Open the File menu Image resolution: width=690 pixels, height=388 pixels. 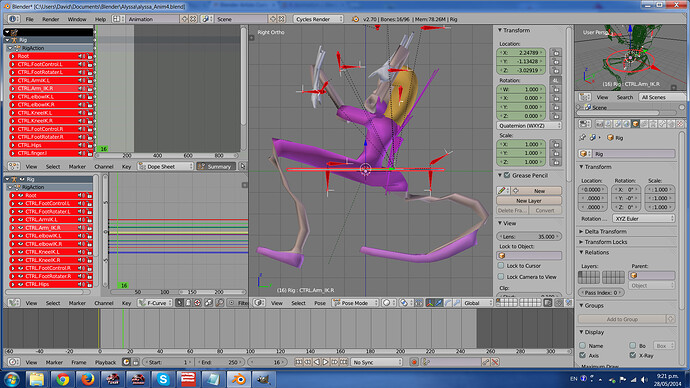(29, 19)
